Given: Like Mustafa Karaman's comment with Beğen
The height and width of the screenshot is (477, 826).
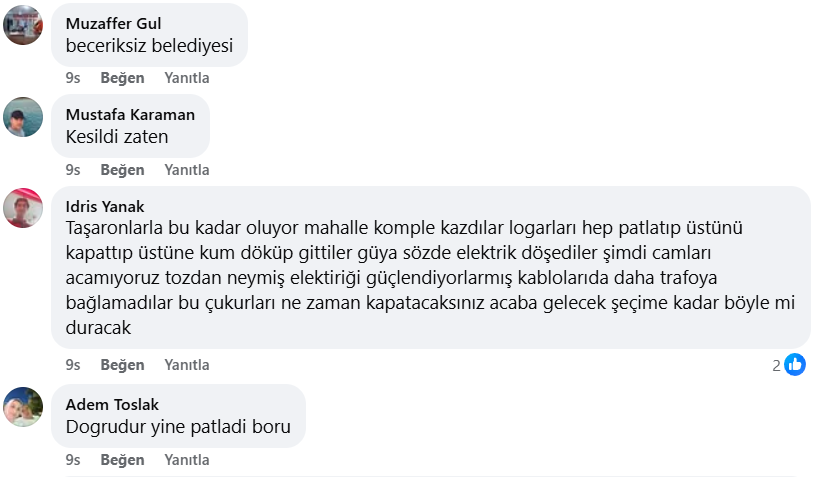Looking at the screenshot, I should [123, 170].
